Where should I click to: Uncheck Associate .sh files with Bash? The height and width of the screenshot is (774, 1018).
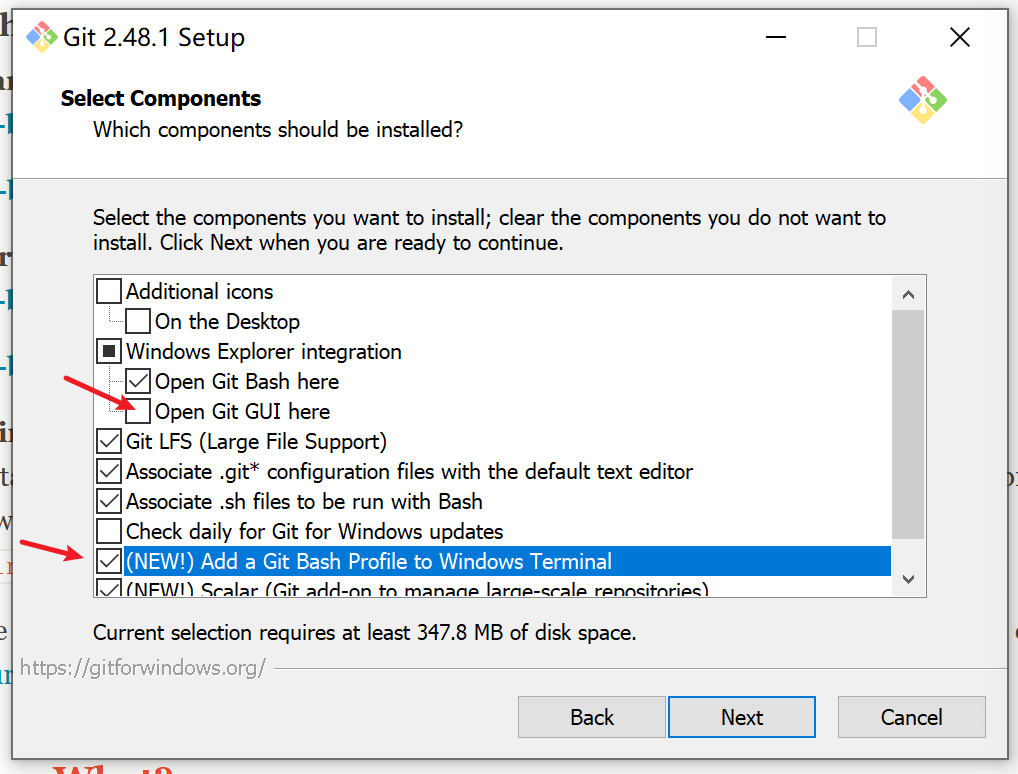coord(108,501)
